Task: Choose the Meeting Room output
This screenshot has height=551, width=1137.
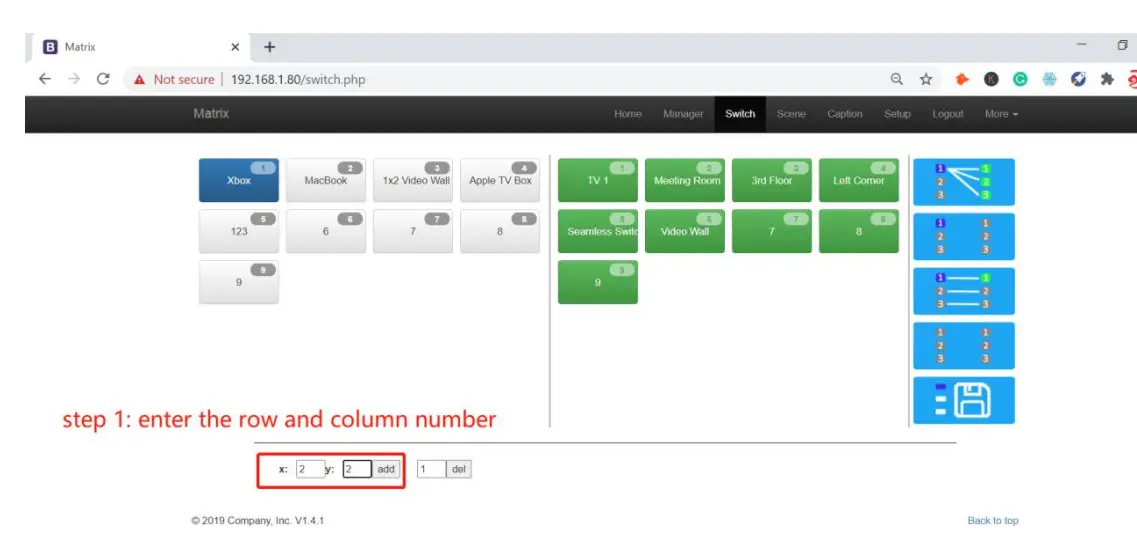Action: (x=685, y=181)
